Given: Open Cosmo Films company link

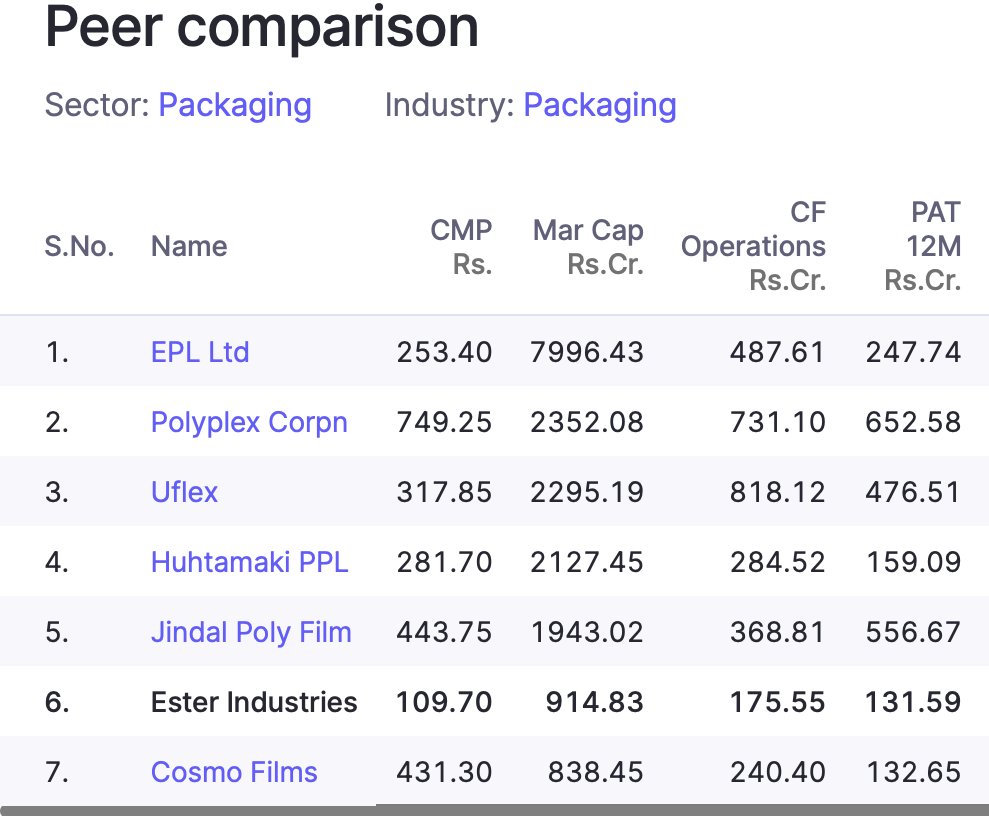Looking at the screenshot, I should 234,772.
